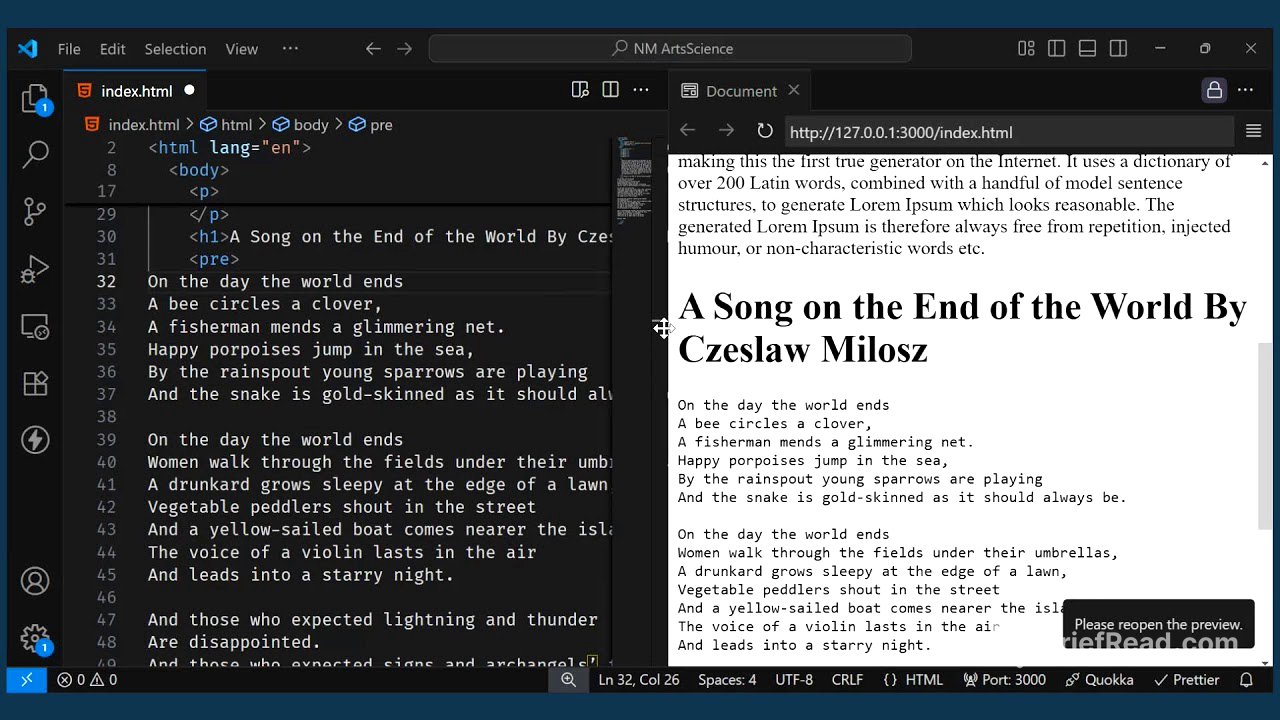
Task: Go back with title bar arrow
Action: point(373,48)
